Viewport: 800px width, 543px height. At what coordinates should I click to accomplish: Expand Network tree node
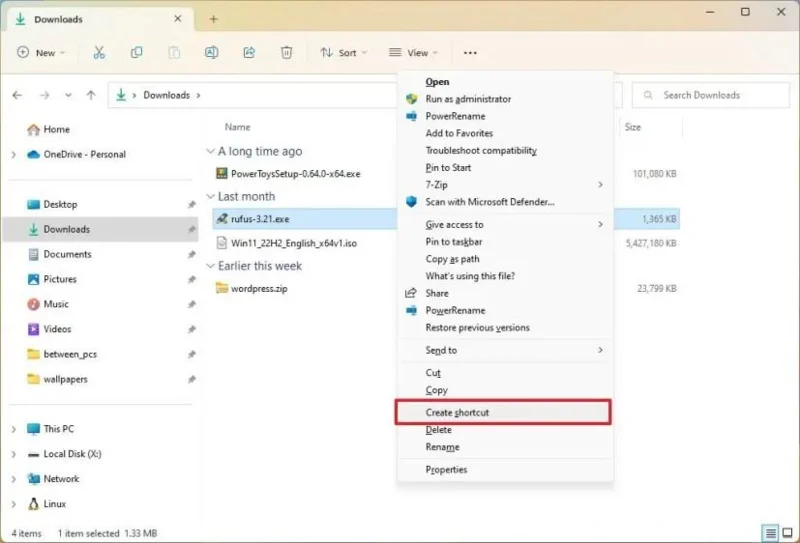click(x=14, y=479)
